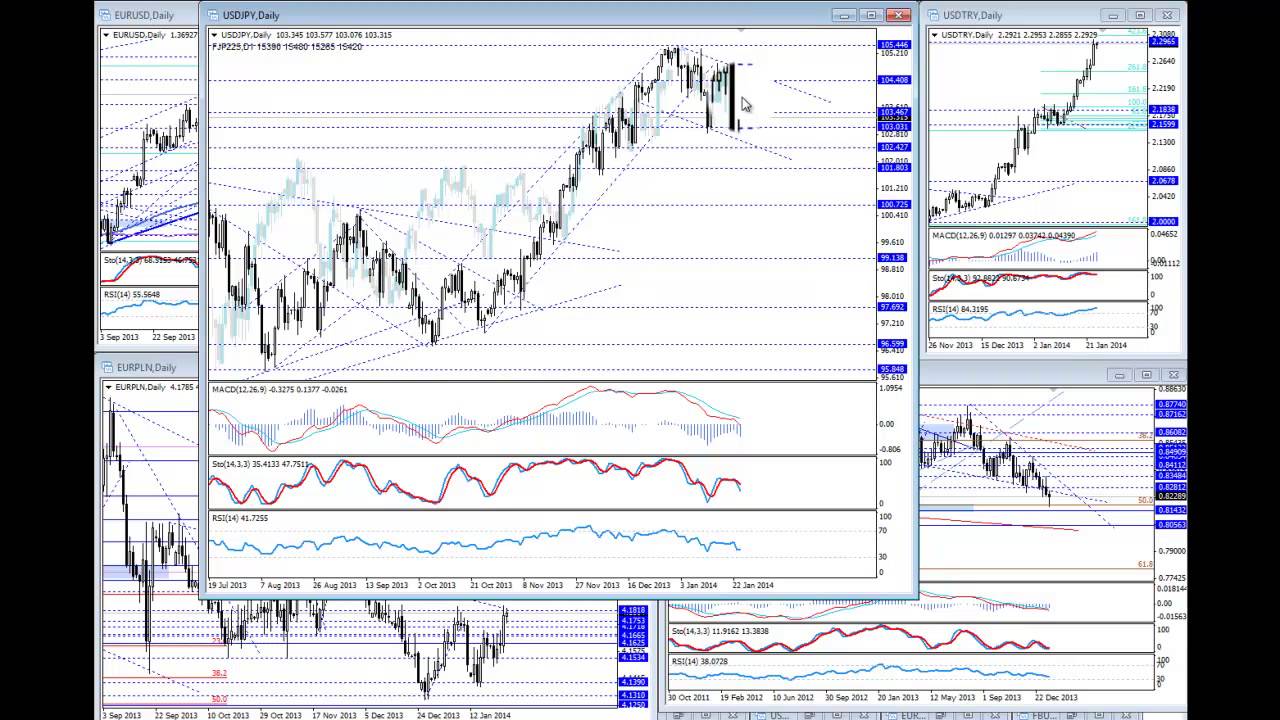The height and width of the screenshot is (720, 1280).
Task: Select the 0.86082 price level label
Action: point(1171,432)
